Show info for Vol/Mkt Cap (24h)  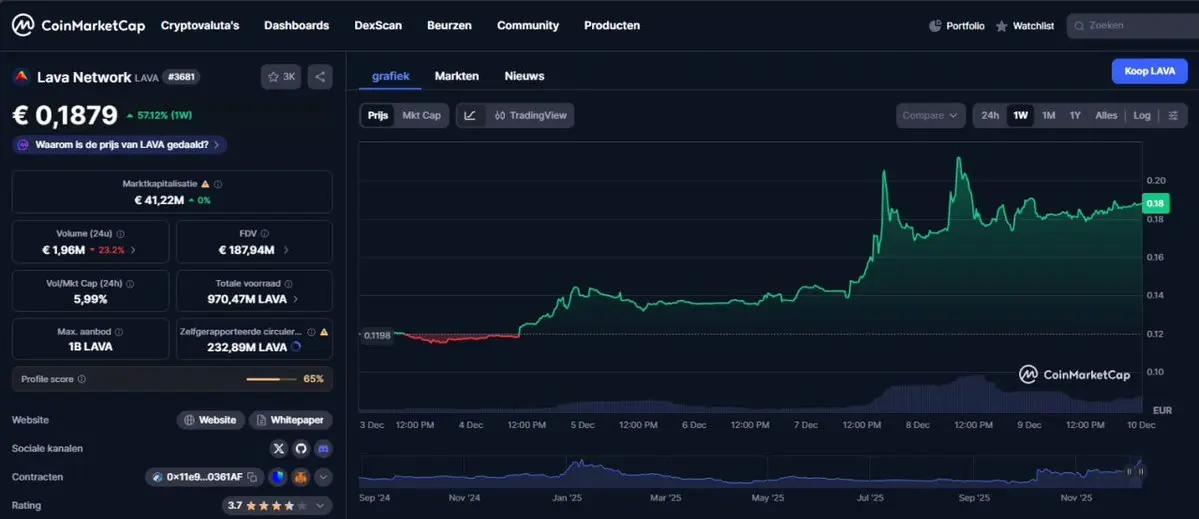pos(130,284)
